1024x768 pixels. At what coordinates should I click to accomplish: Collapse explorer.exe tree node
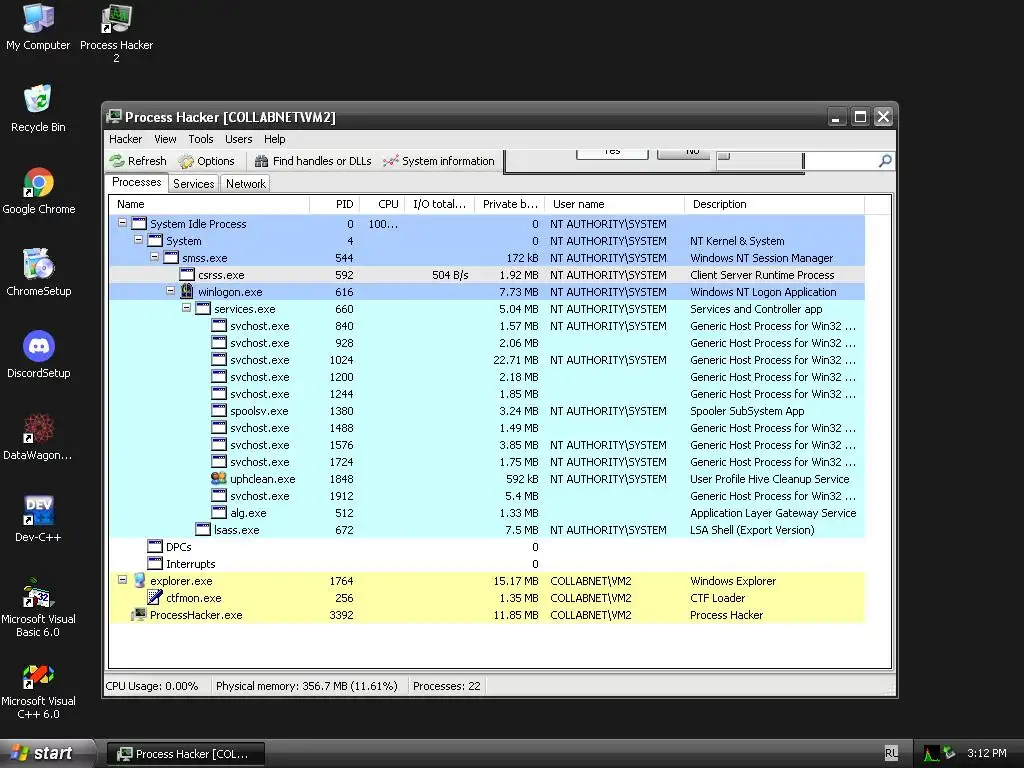point(122,579)
